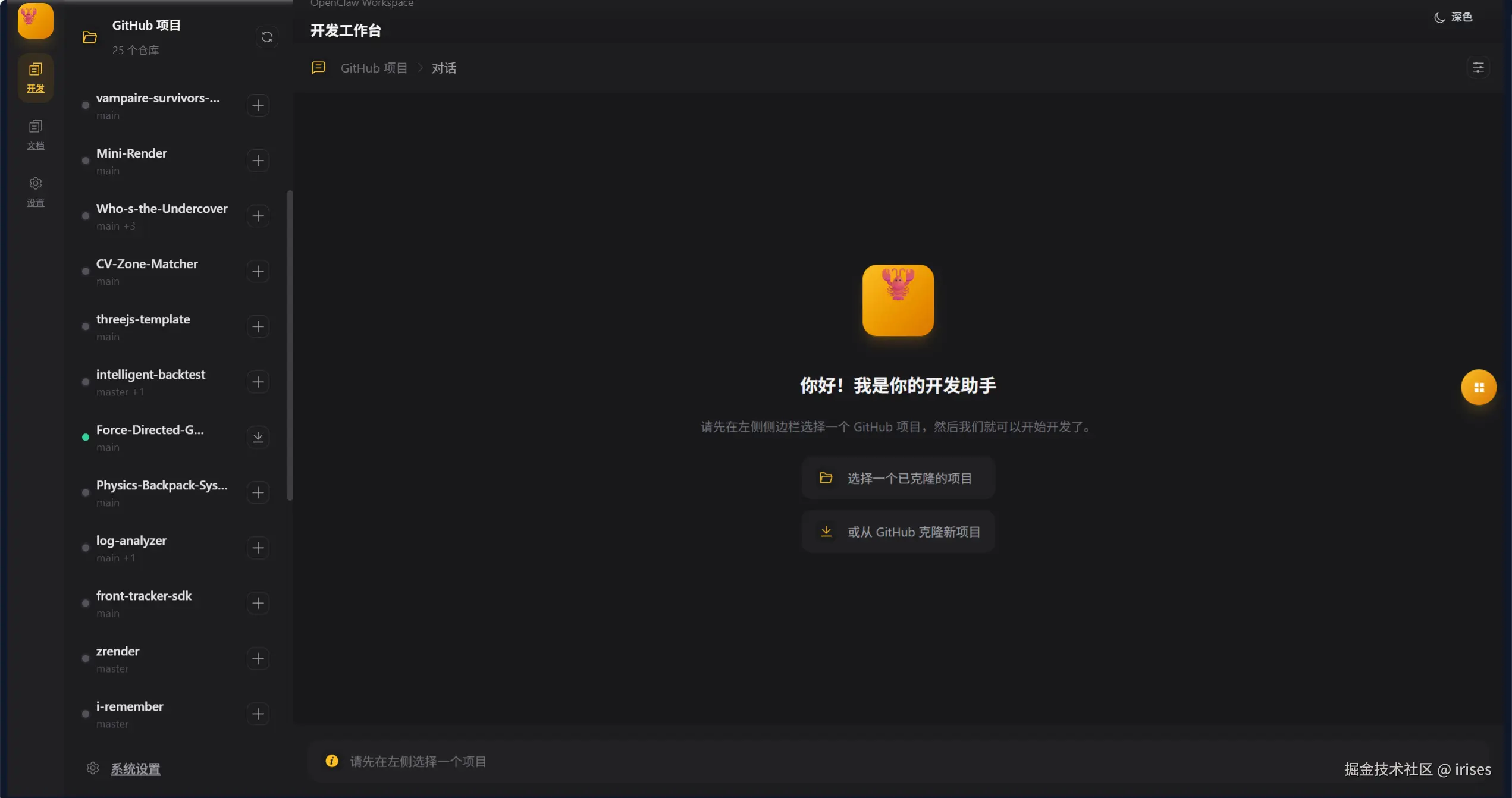Click download icon for Force-Directed-G... repo
Viewport: 1512px width, 798px height.
[x=258, y=437]
